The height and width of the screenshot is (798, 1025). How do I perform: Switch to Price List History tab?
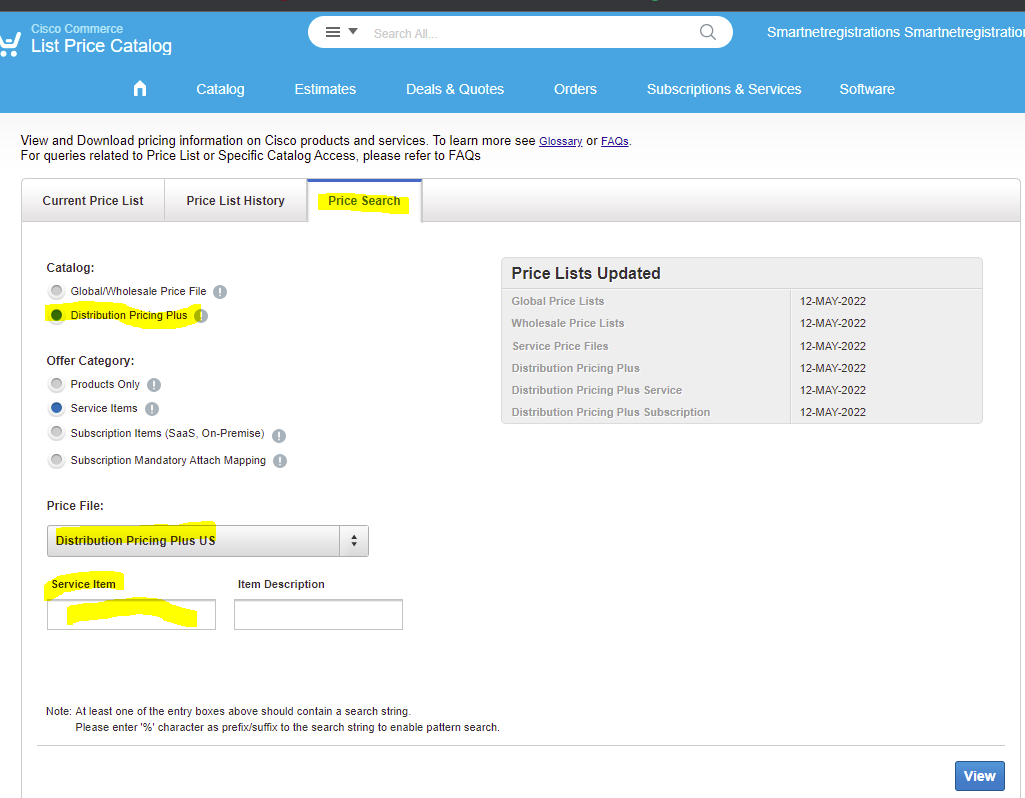(x=235, y=201)
